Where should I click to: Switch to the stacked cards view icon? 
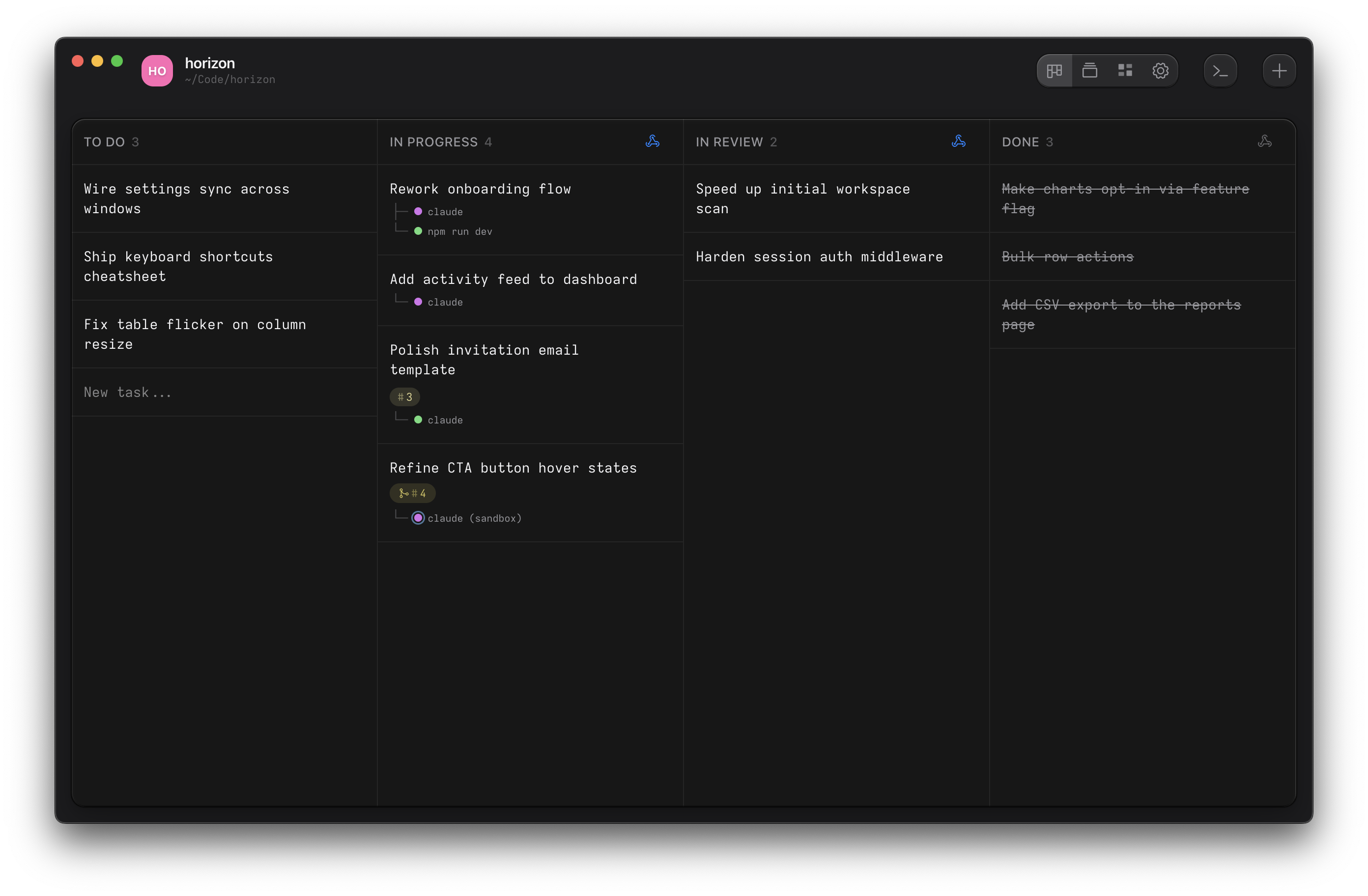1089,71
